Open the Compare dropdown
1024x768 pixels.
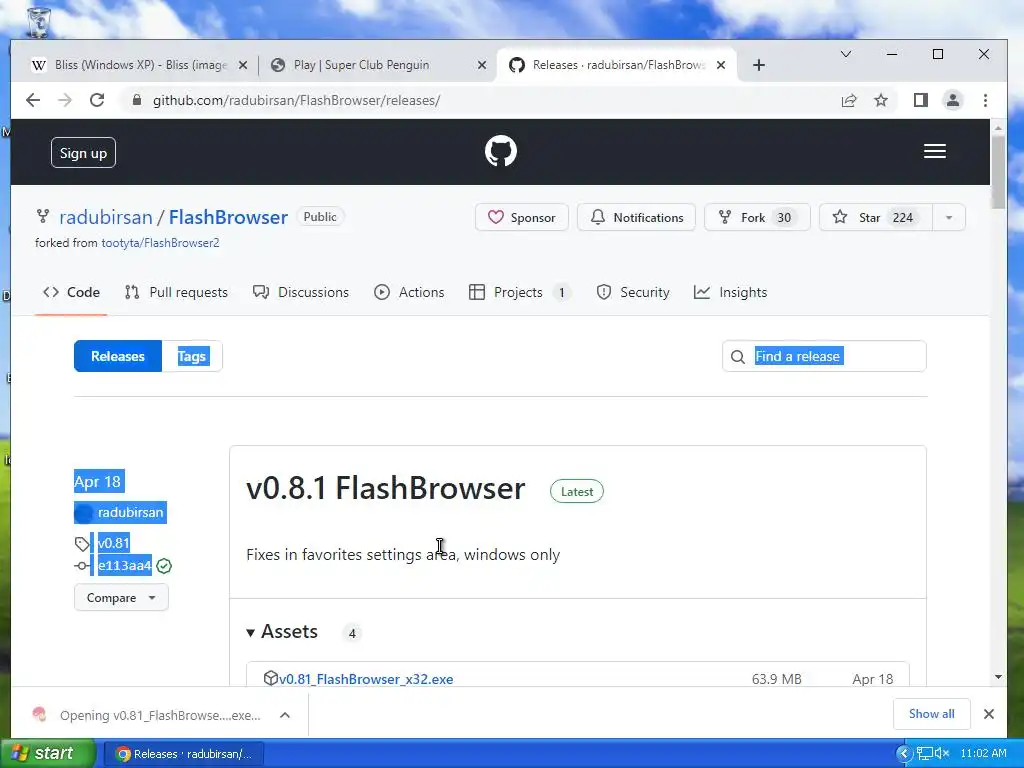point(121,598)
